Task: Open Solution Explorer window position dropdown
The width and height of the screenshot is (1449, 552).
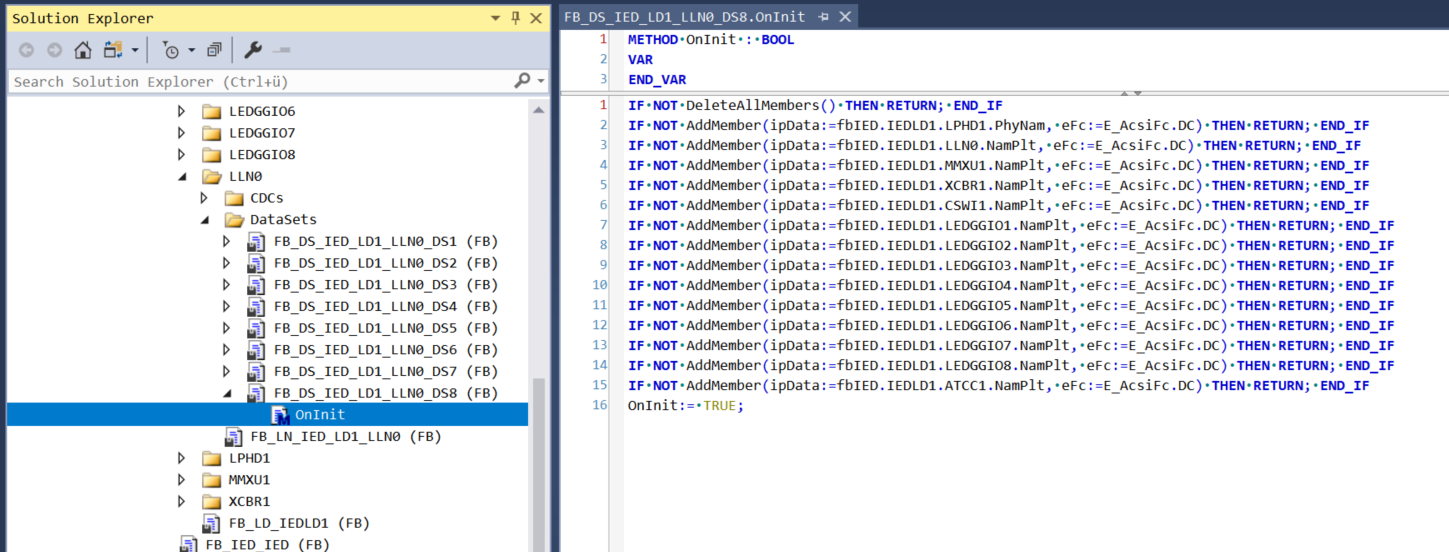Action: pyautogui.click(x=496, y=18)
